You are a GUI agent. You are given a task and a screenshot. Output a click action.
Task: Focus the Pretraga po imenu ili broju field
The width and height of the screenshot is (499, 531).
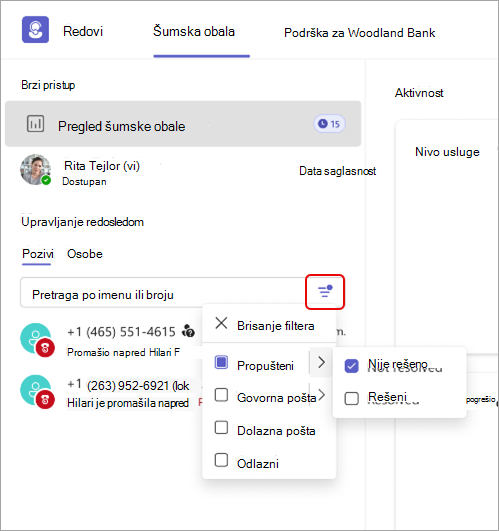[x=162, y=293]
